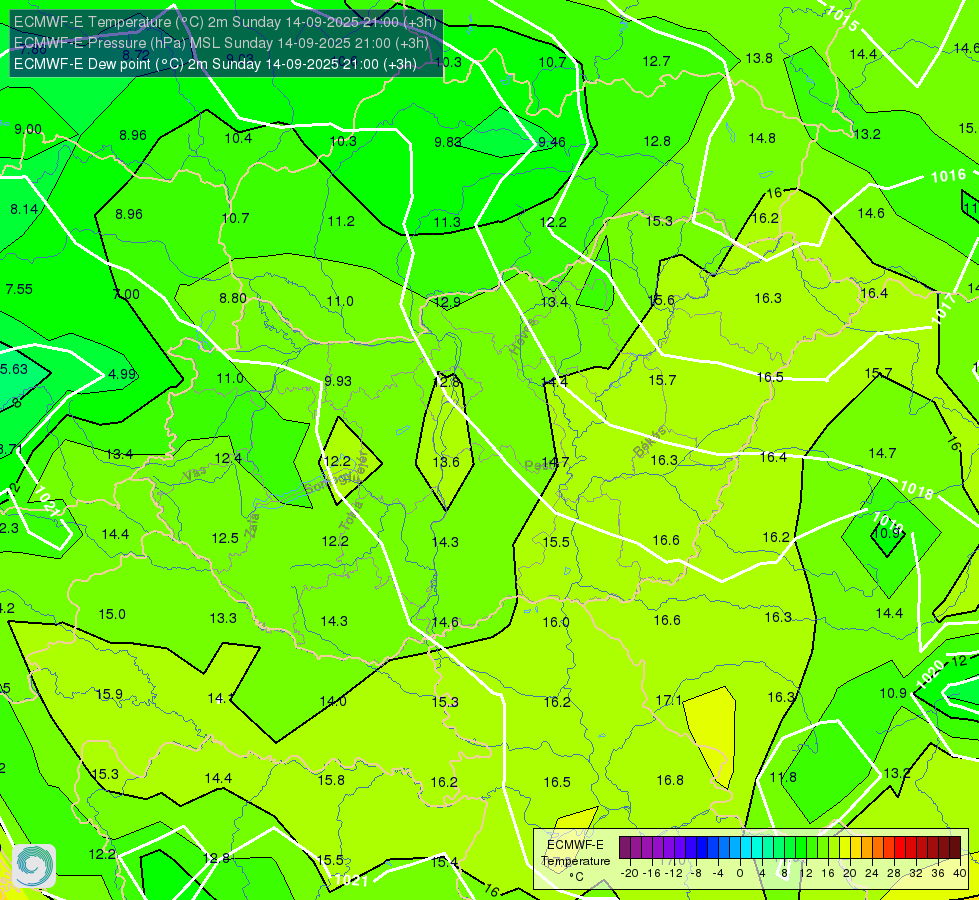Click the 14.0 temperature value

[333, 701]
